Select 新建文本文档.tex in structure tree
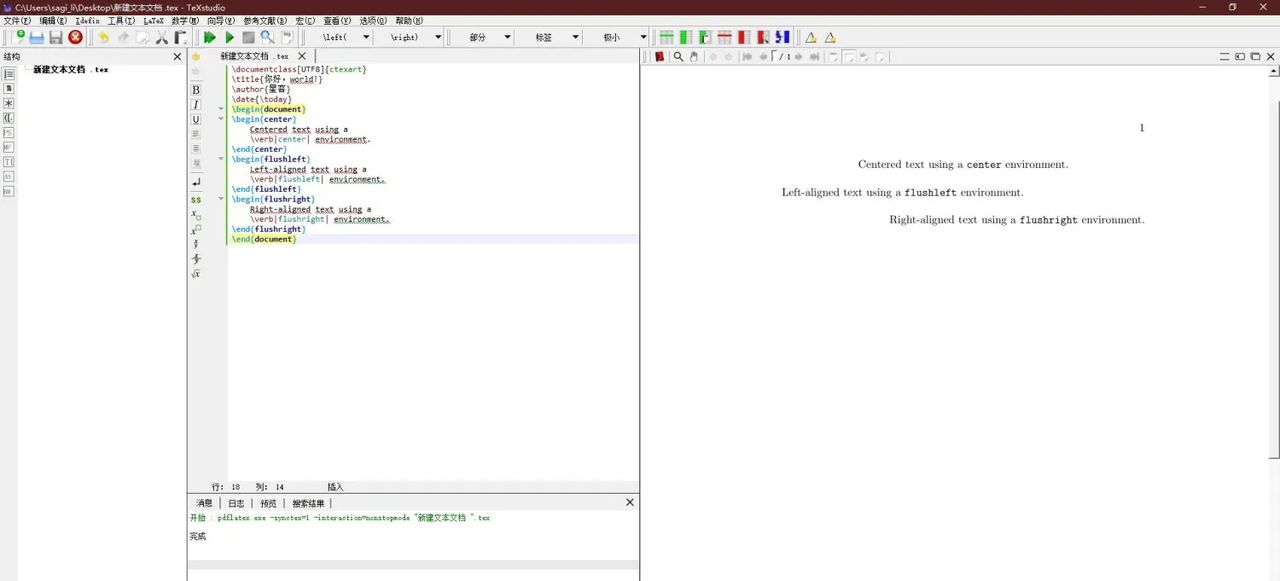1280x581 pixels. [x=70, y=70]
